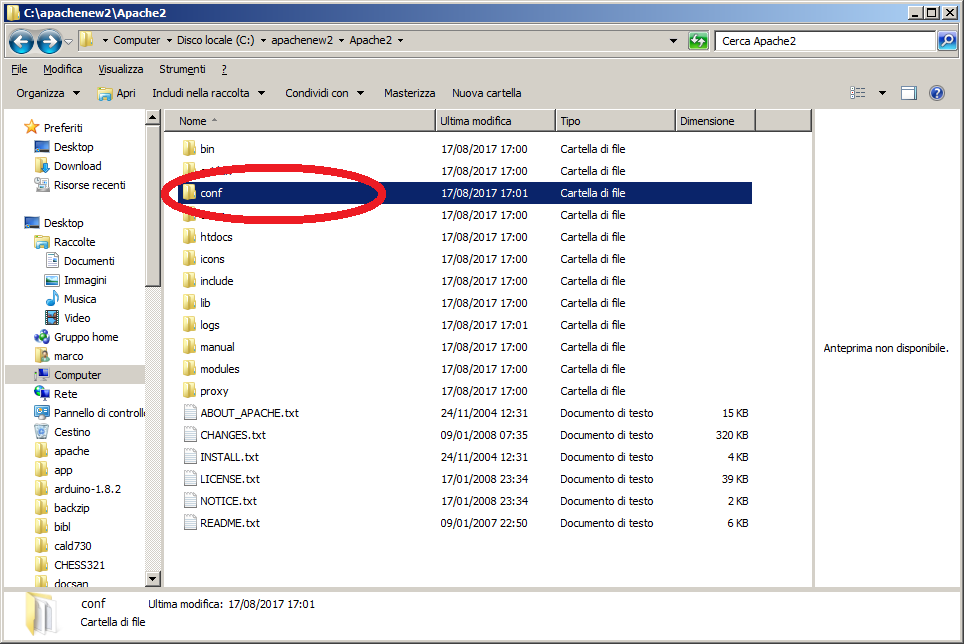
Task: Select the CHANGES.txt file
Action: (232, 435)
